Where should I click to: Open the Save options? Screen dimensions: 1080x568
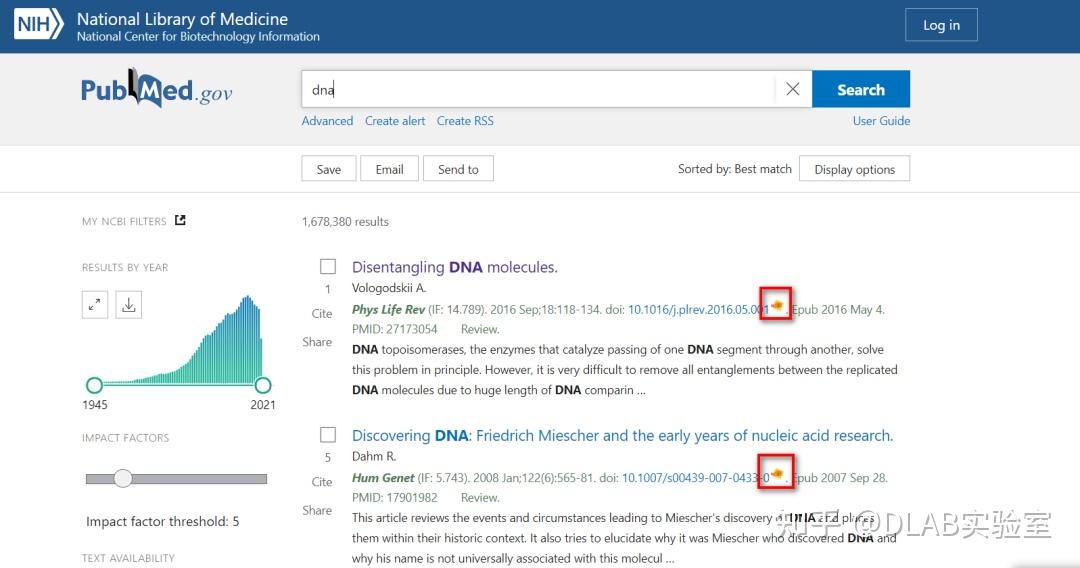click(x=328, y=169)
